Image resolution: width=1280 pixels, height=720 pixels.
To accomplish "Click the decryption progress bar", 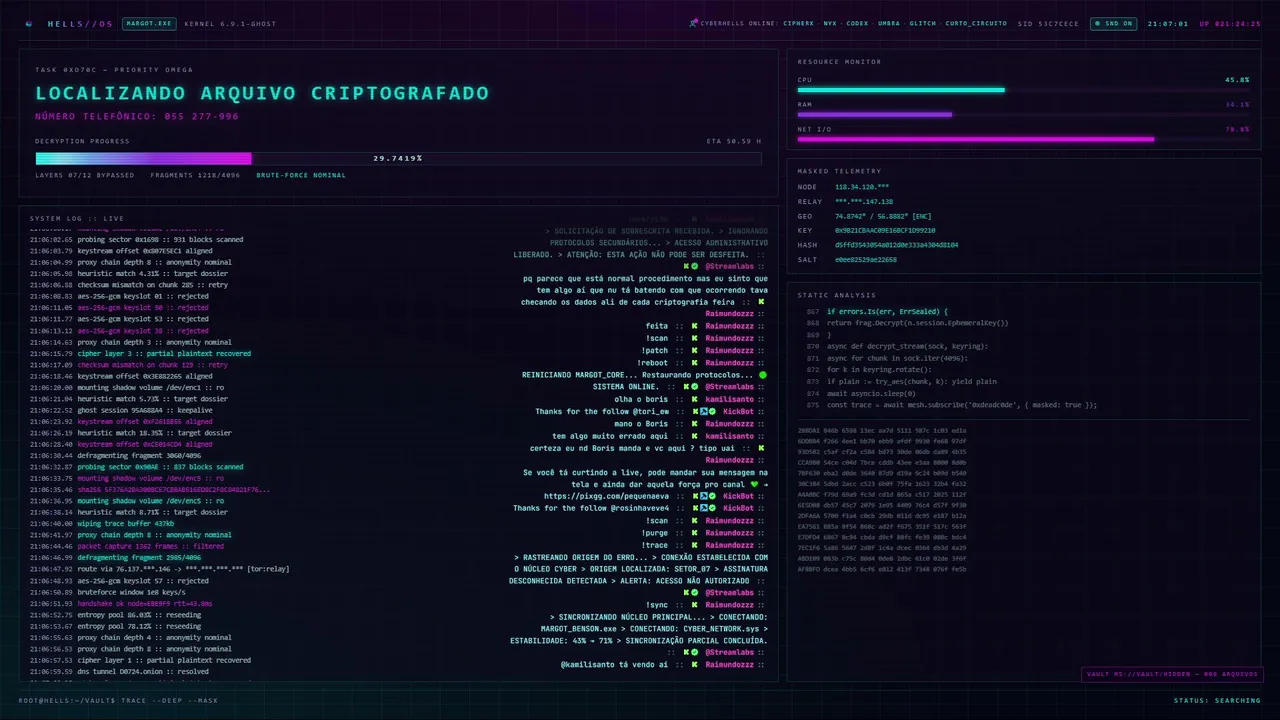I will (398, 158).
